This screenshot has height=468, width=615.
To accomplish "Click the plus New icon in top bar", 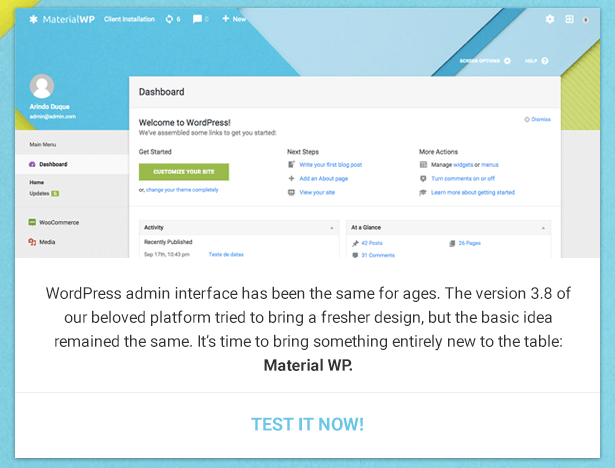I will point(226,18).
